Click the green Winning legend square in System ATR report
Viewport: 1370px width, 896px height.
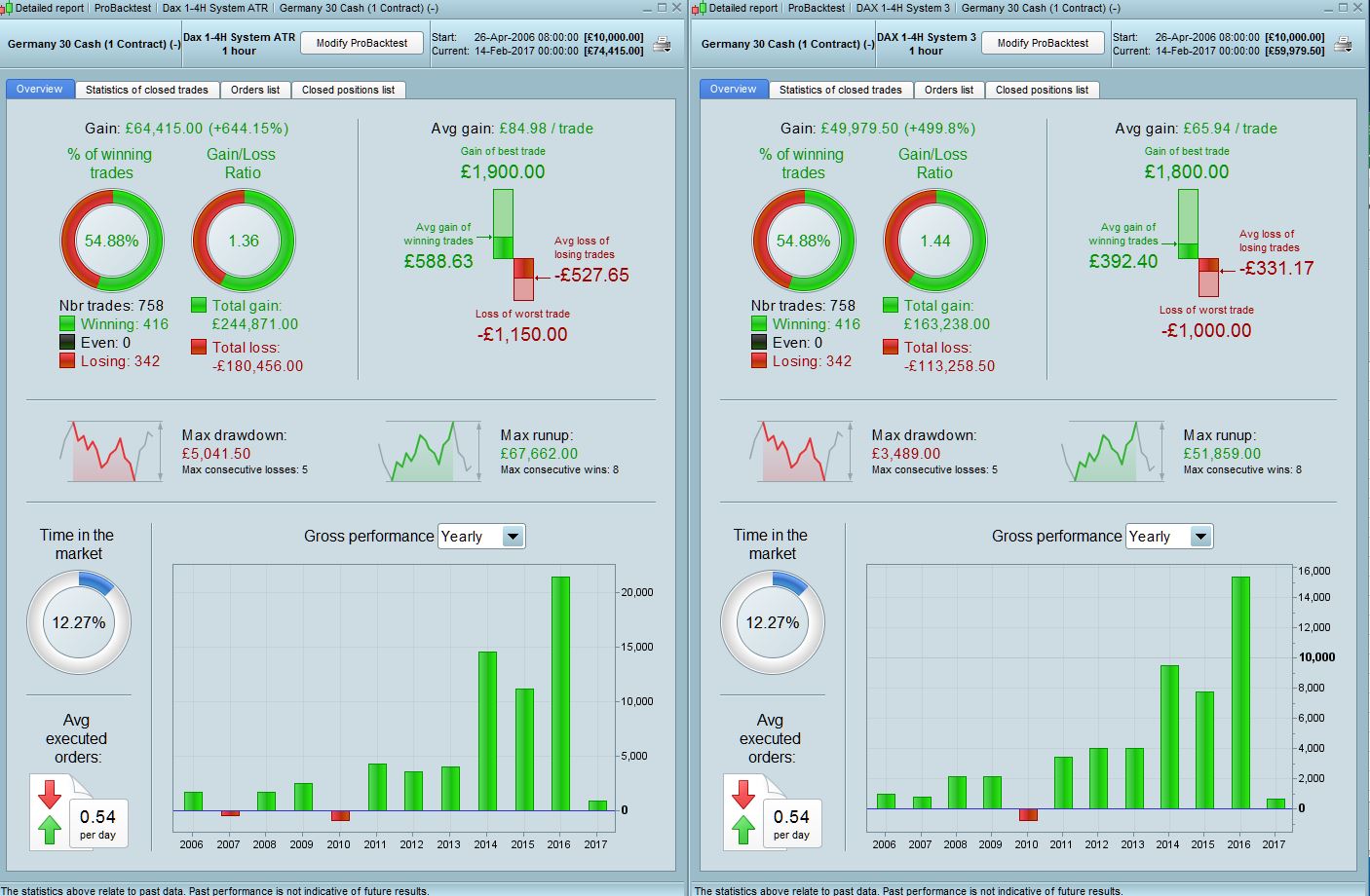coord(67,324)
